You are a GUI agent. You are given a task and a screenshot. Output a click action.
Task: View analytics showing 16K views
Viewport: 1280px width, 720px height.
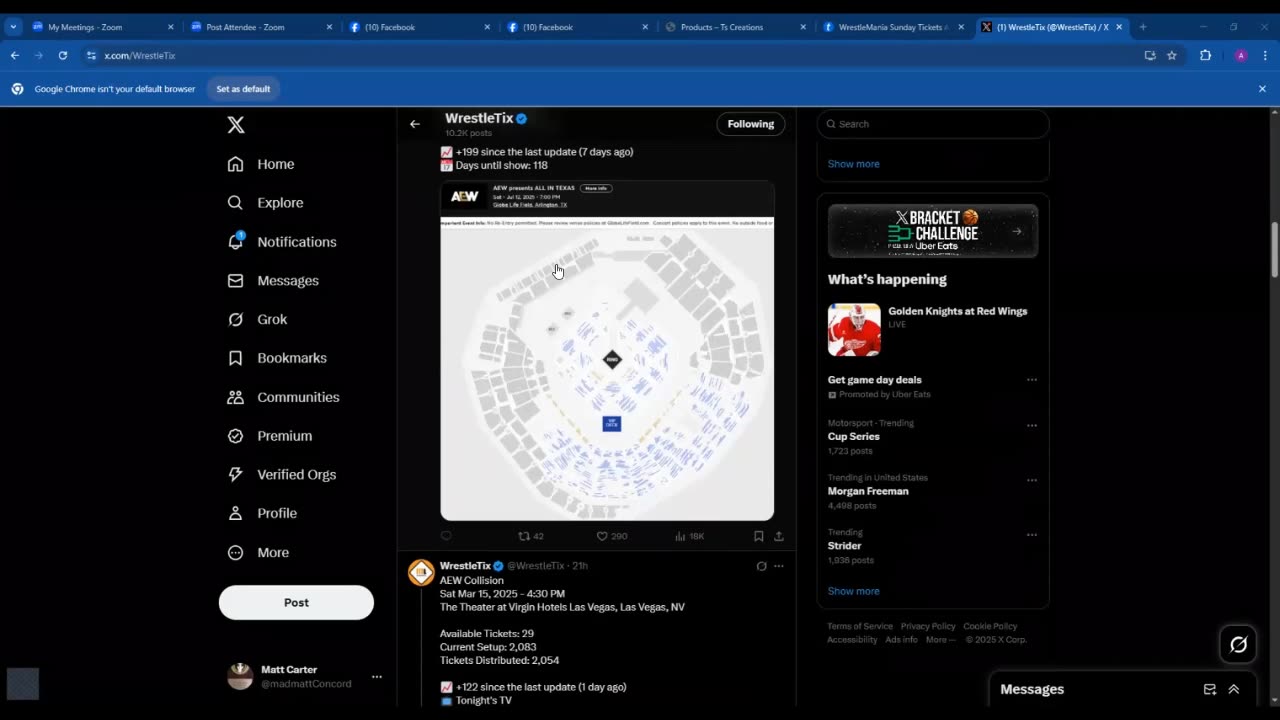click(x=689, y=537)
